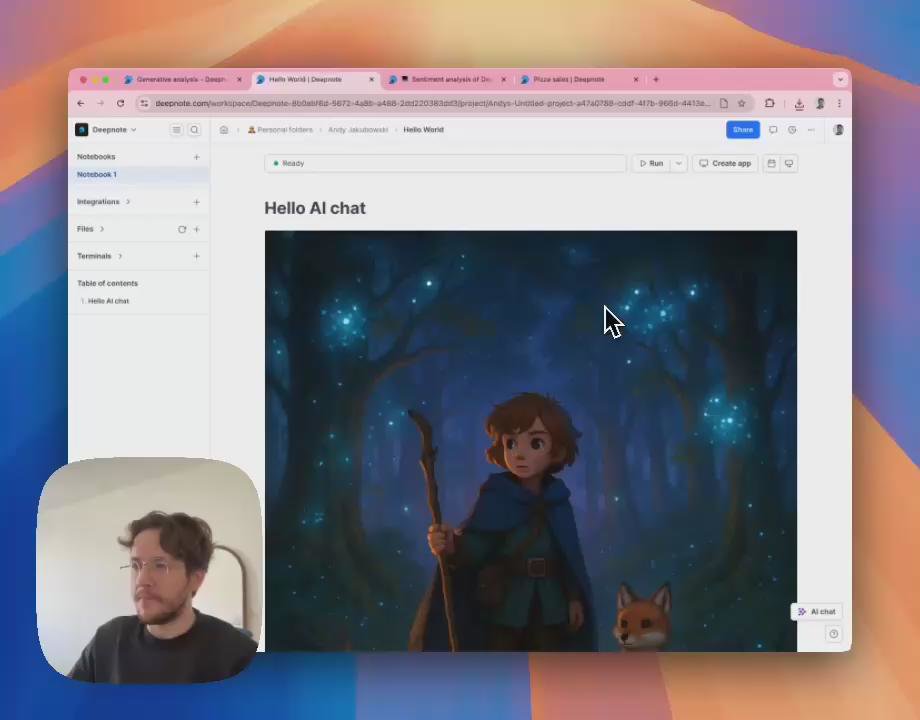920x720 pixels.
Task: Open Andy Jakubowski breadcrumb
Action: pos(358,130)
